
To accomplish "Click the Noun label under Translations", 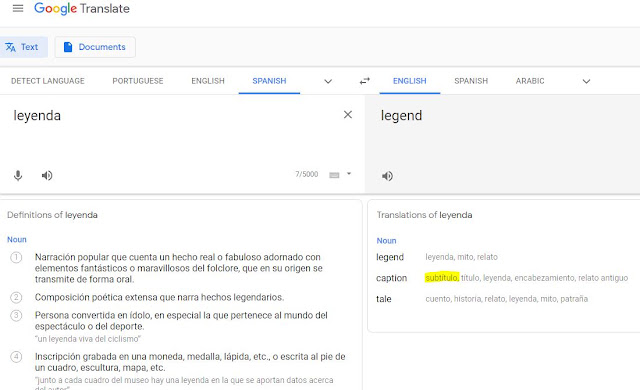I will click(x=386, y=241).
